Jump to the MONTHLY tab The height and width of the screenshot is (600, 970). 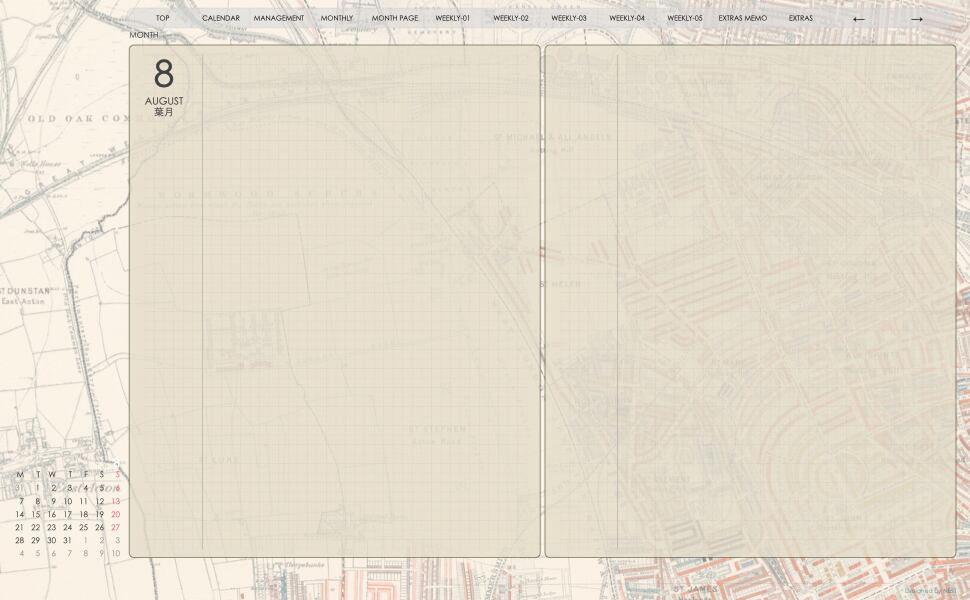[337, 18]
